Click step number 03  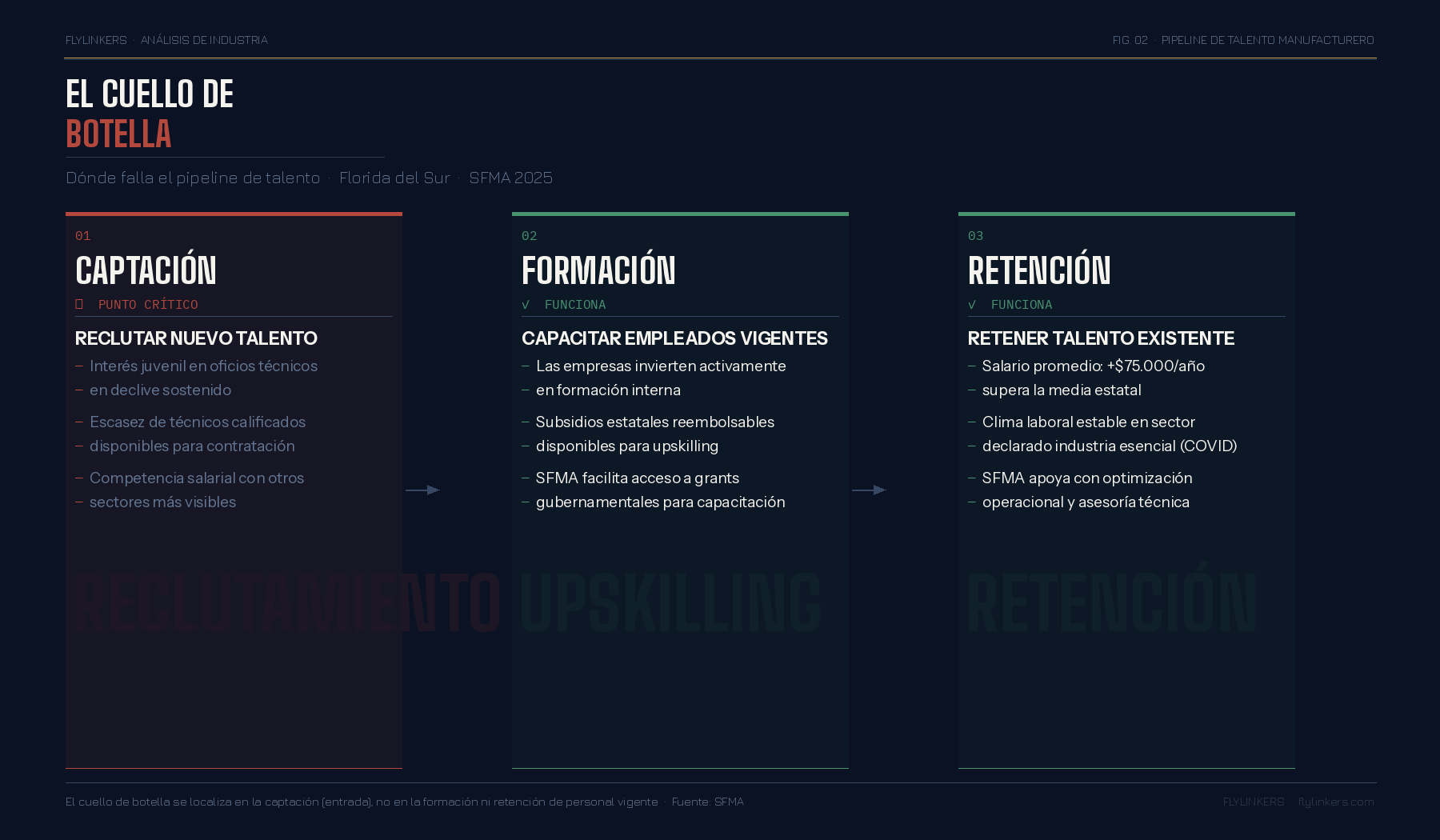tap(976, 236)
